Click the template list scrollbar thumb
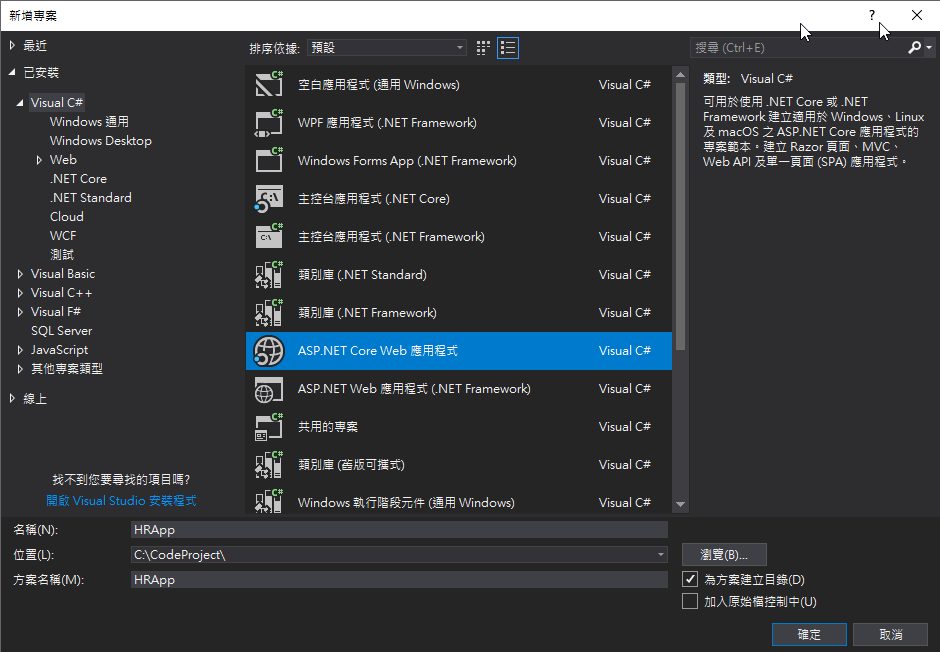Screen dimensions: 940x652 [x=680, y=216]
